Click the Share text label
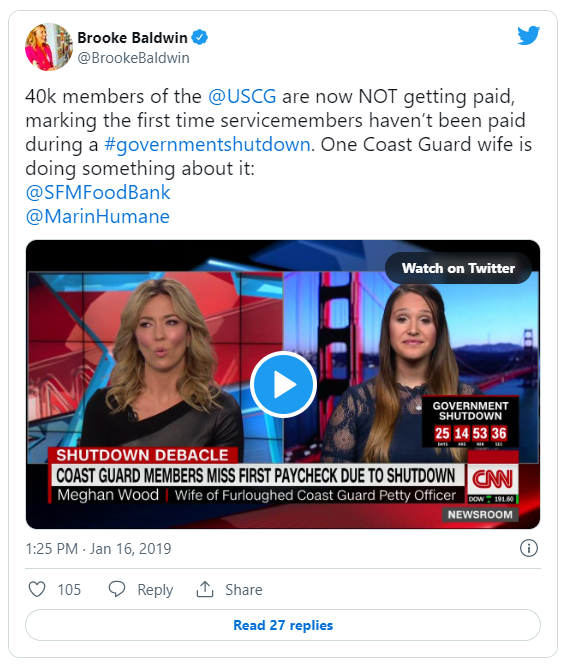The image size is (567, 670). (x=244, y=590)
